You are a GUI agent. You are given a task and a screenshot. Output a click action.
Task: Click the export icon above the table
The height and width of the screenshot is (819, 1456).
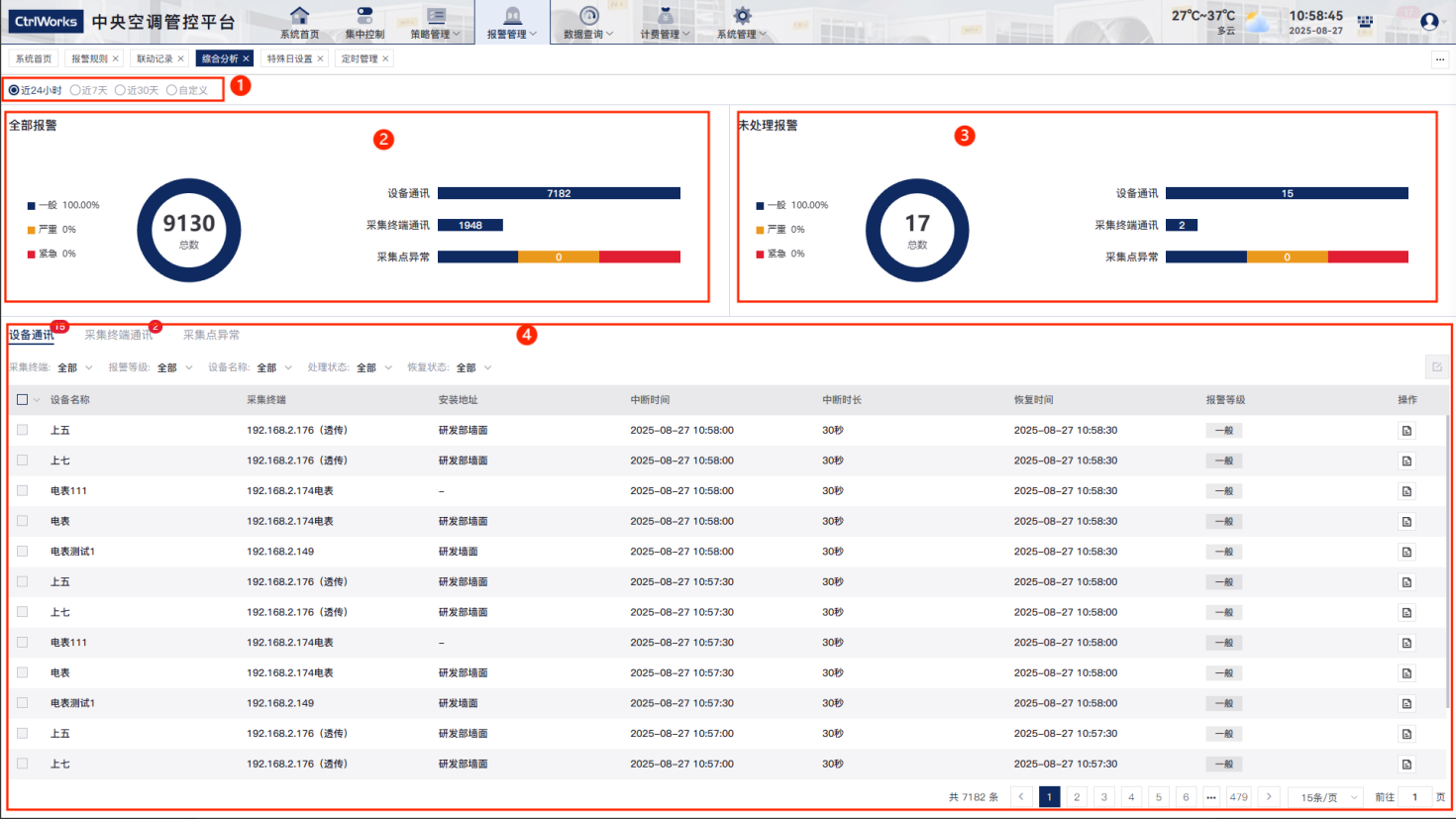[1436, 367]
